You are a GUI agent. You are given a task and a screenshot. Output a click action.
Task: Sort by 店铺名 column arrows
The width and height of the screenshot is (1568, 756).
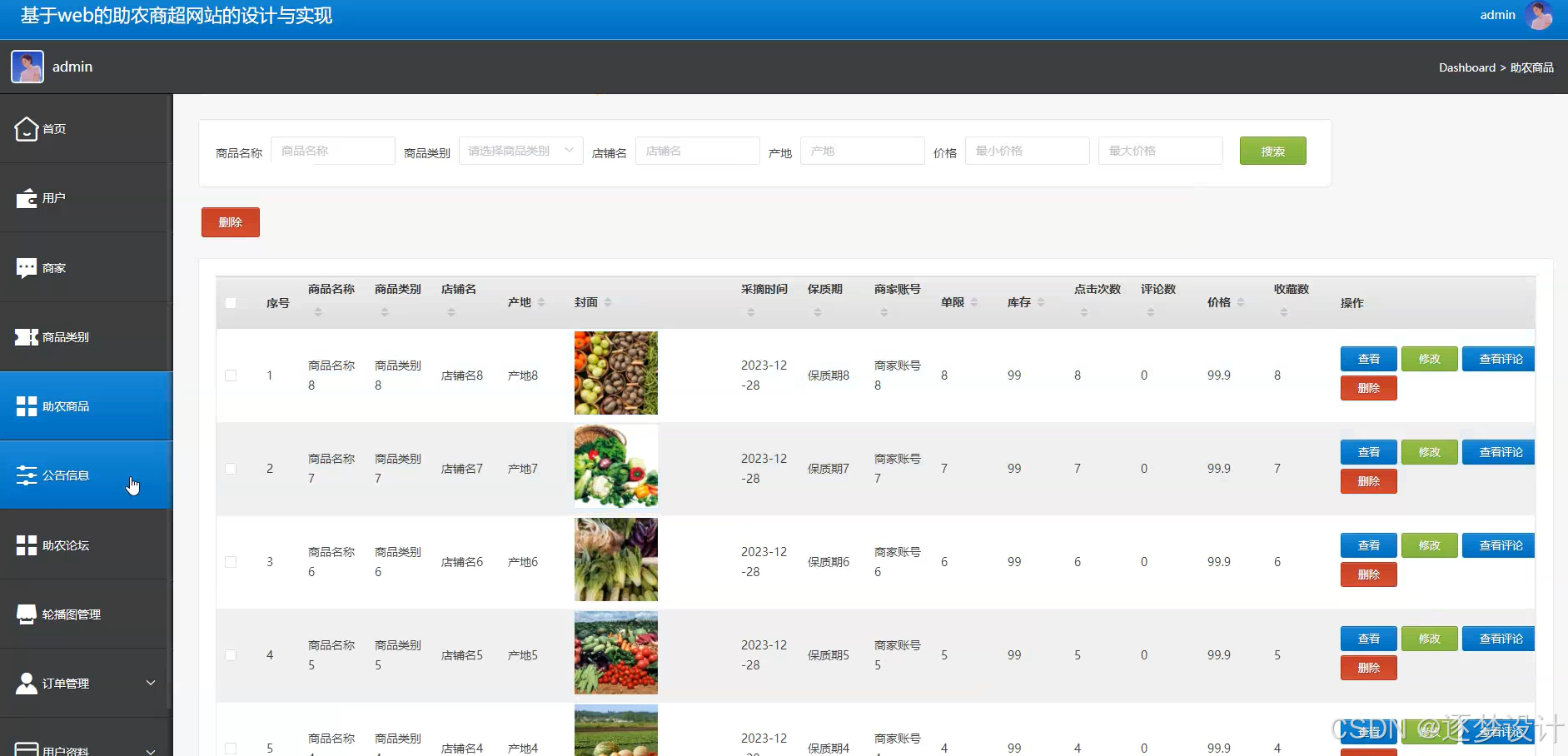(x=451, y=312)
